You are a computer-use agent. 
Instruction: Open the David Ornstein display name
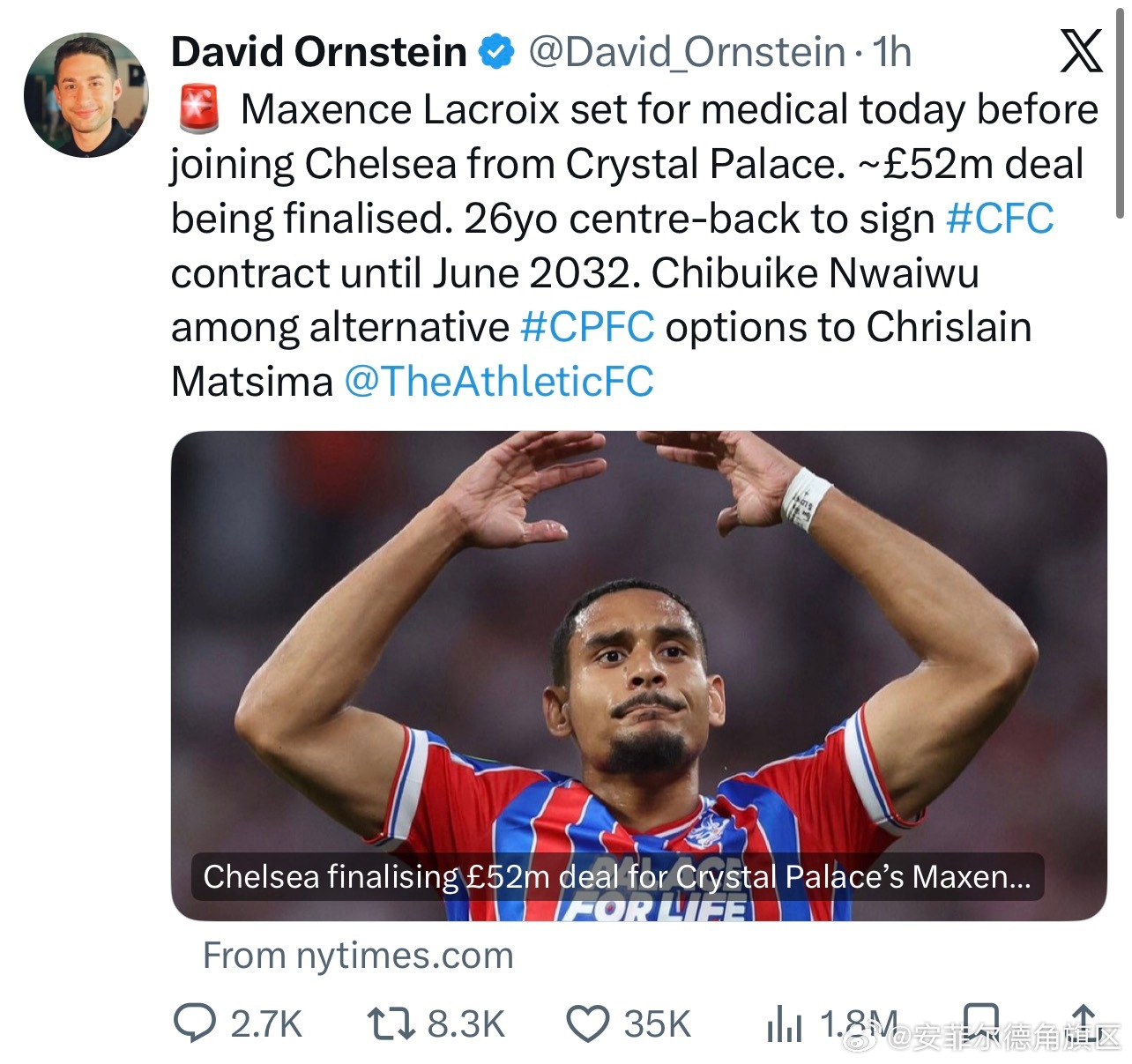coord(319,52)
